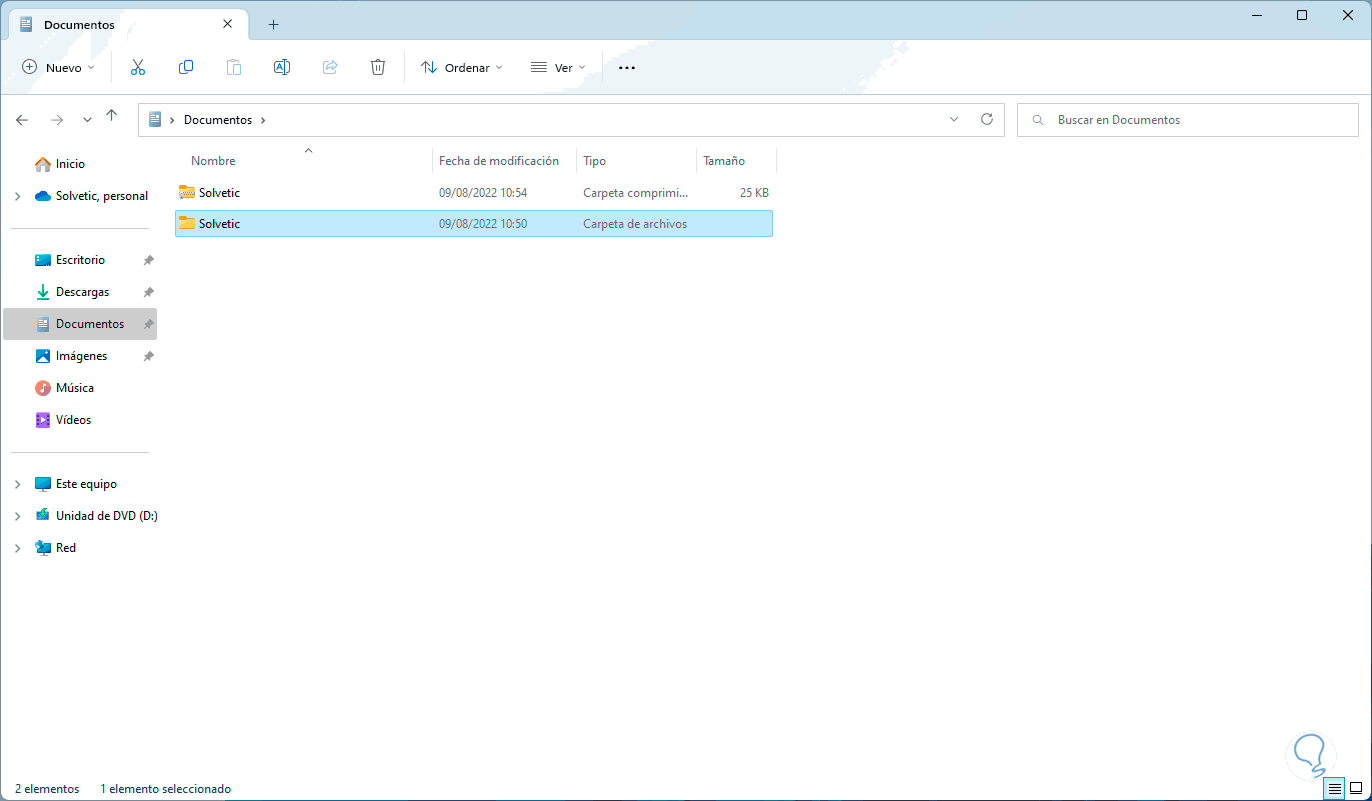Click the Vídeos icon in sidebar
Image resolution: width=1372 pixels, height=801 pixels.
tap(43, 420)
